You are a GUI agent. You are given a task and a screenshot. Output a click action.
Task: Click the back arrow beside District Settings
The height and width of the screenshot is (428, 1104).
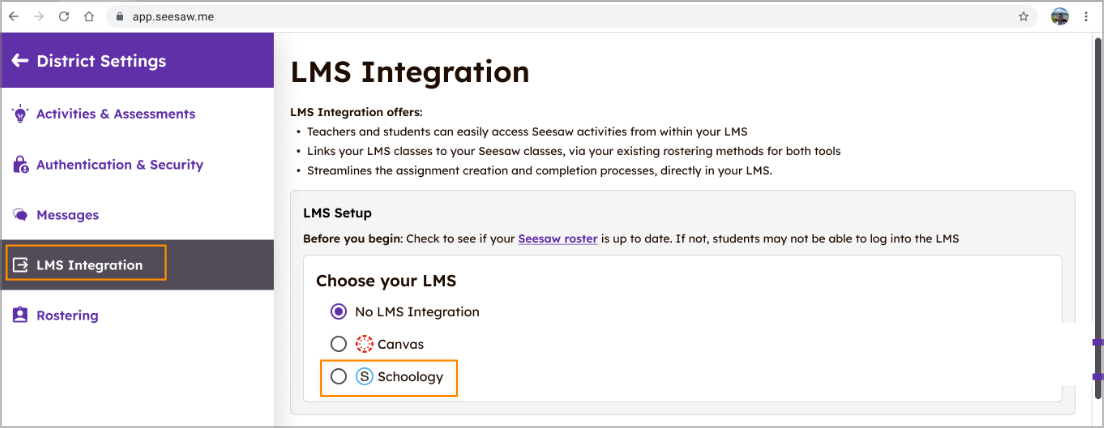coord(19,61)
